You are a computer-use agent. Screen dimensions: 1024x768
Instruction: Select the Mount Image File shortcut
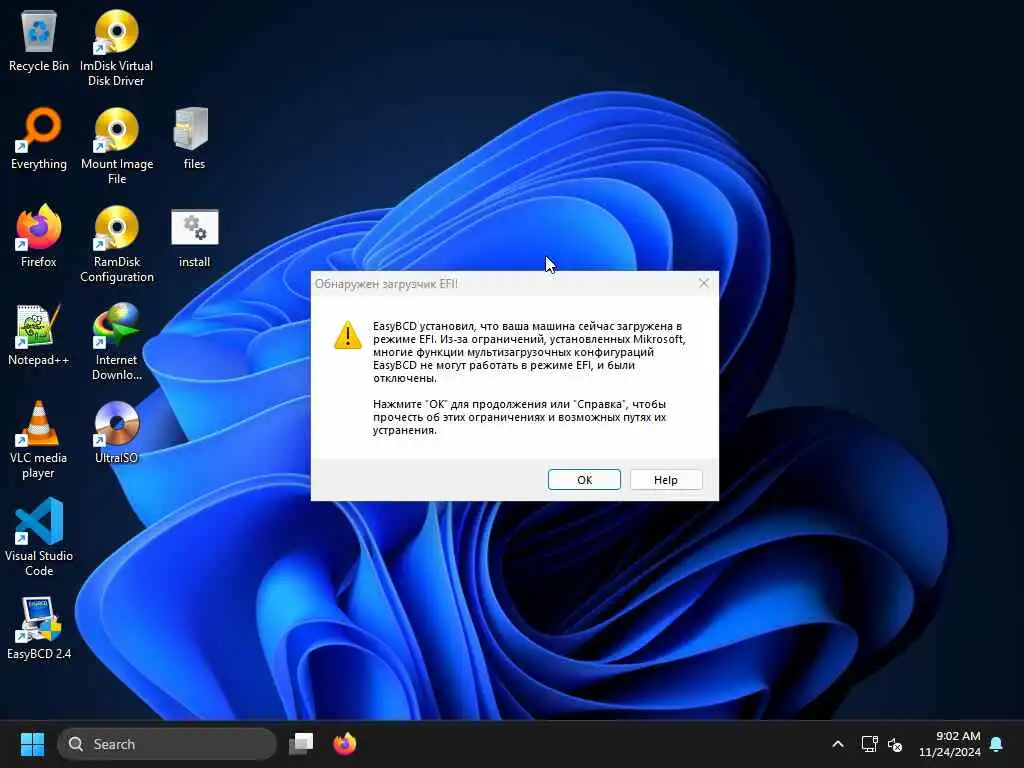click(x=116, y=146)
